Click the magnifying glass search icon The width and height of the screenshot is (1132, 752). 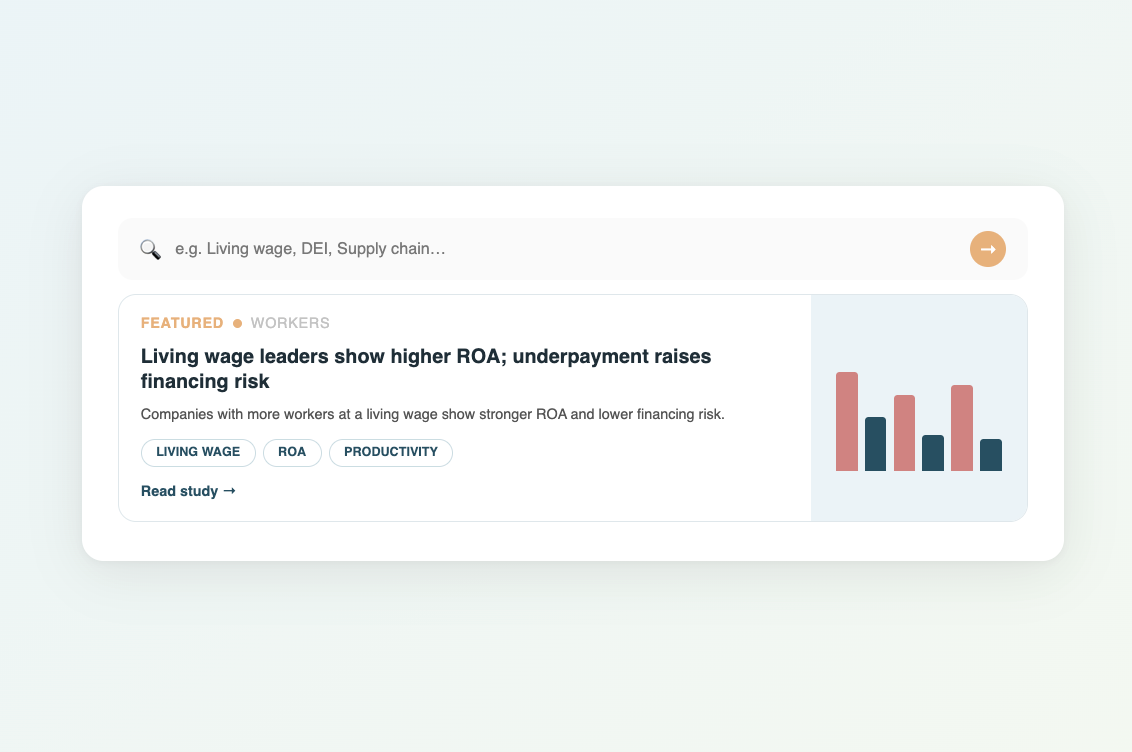pyautogui.click(x=150, y=249)
